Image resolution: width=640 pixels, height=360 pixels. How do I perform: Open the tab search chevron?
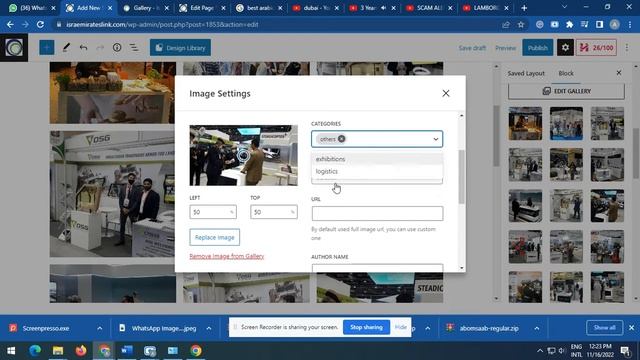click(564, 7)
